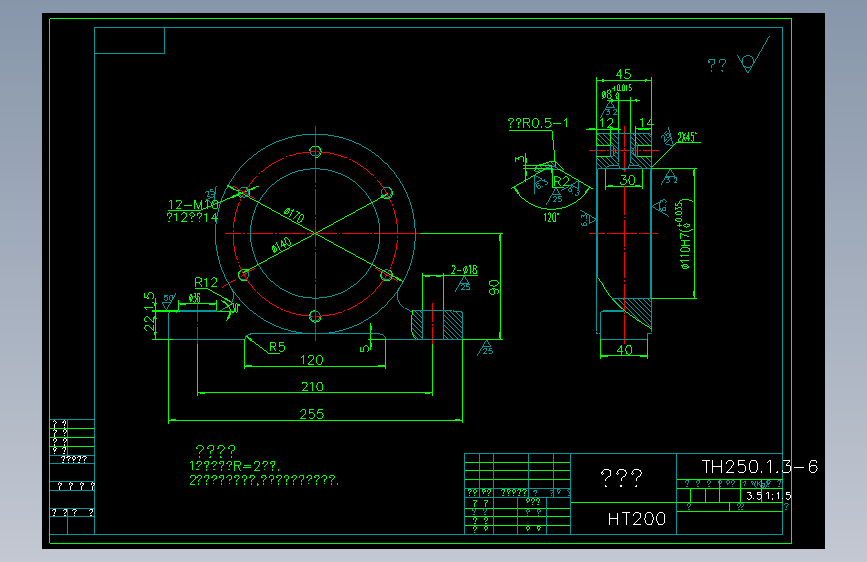Select the 3.5 weight value in title block
This screenshot has height=562, width=867.
[x=754, y=496]
